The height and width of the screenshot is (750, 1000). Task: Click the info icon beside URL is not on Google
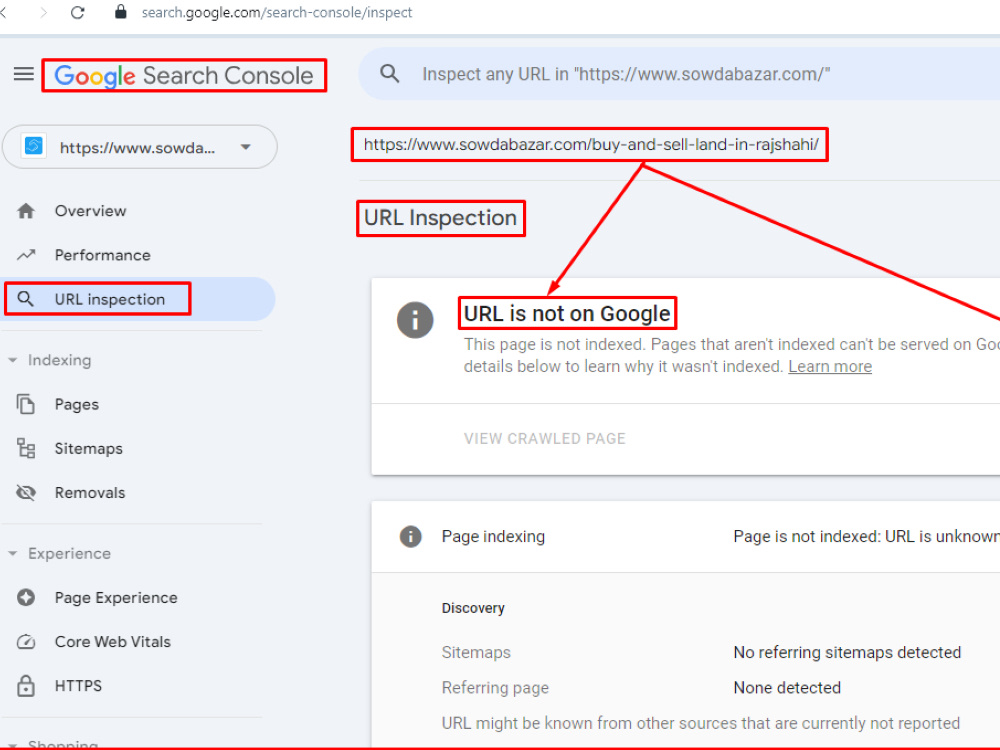point(415,320)
